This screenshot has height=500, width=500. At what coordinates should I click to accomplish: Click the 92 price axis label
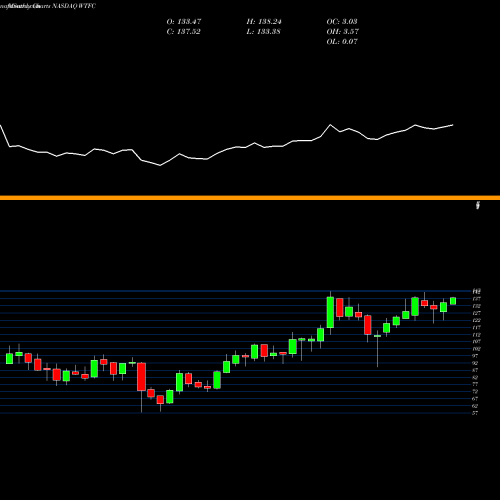point(475,363)
